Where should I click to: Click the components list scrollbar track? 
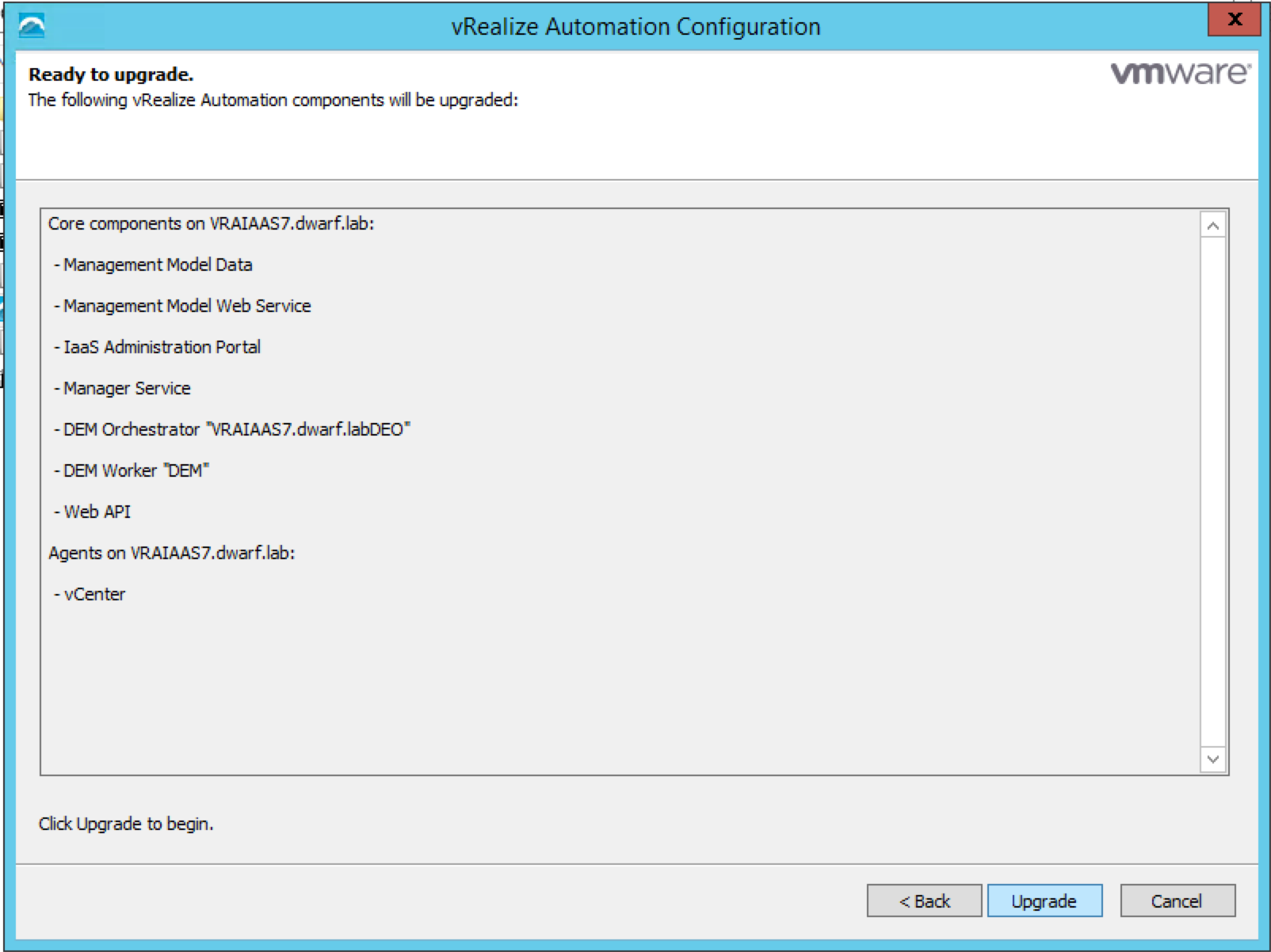tap(1213, 492)
